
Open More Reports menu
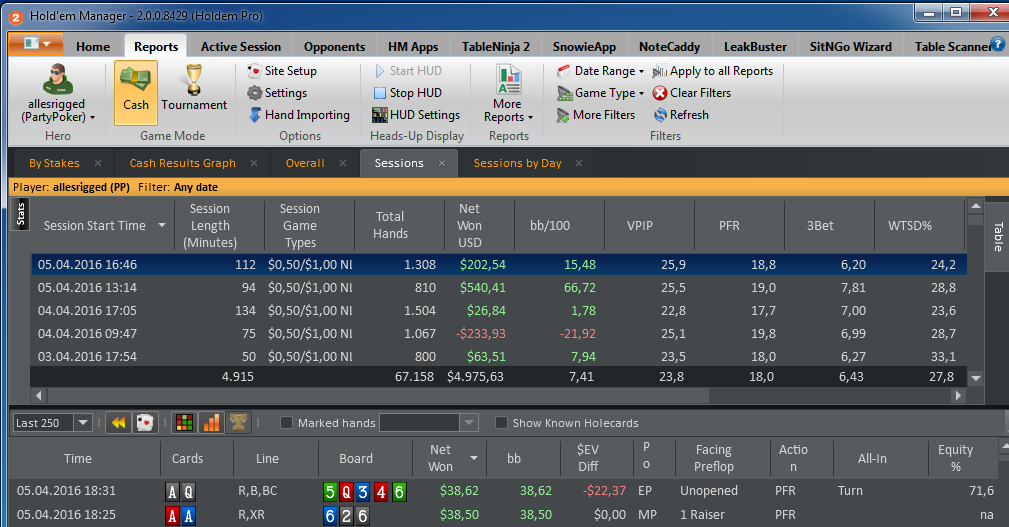(508, 94)
